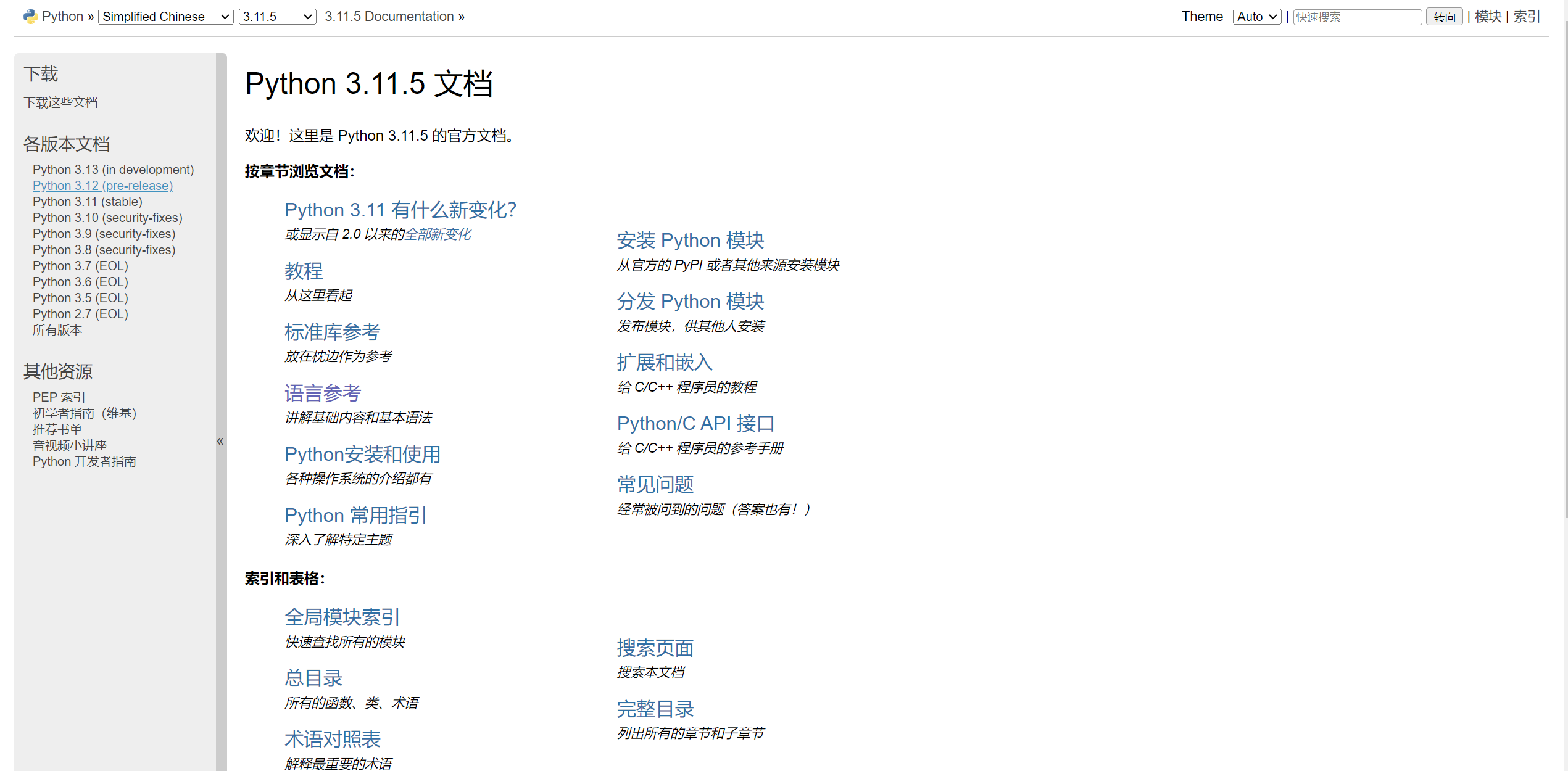Image resolution: width=1568 pixels, height=771 pixels.
Task: Open the 全部新变化 link
Action: point(438,234)
